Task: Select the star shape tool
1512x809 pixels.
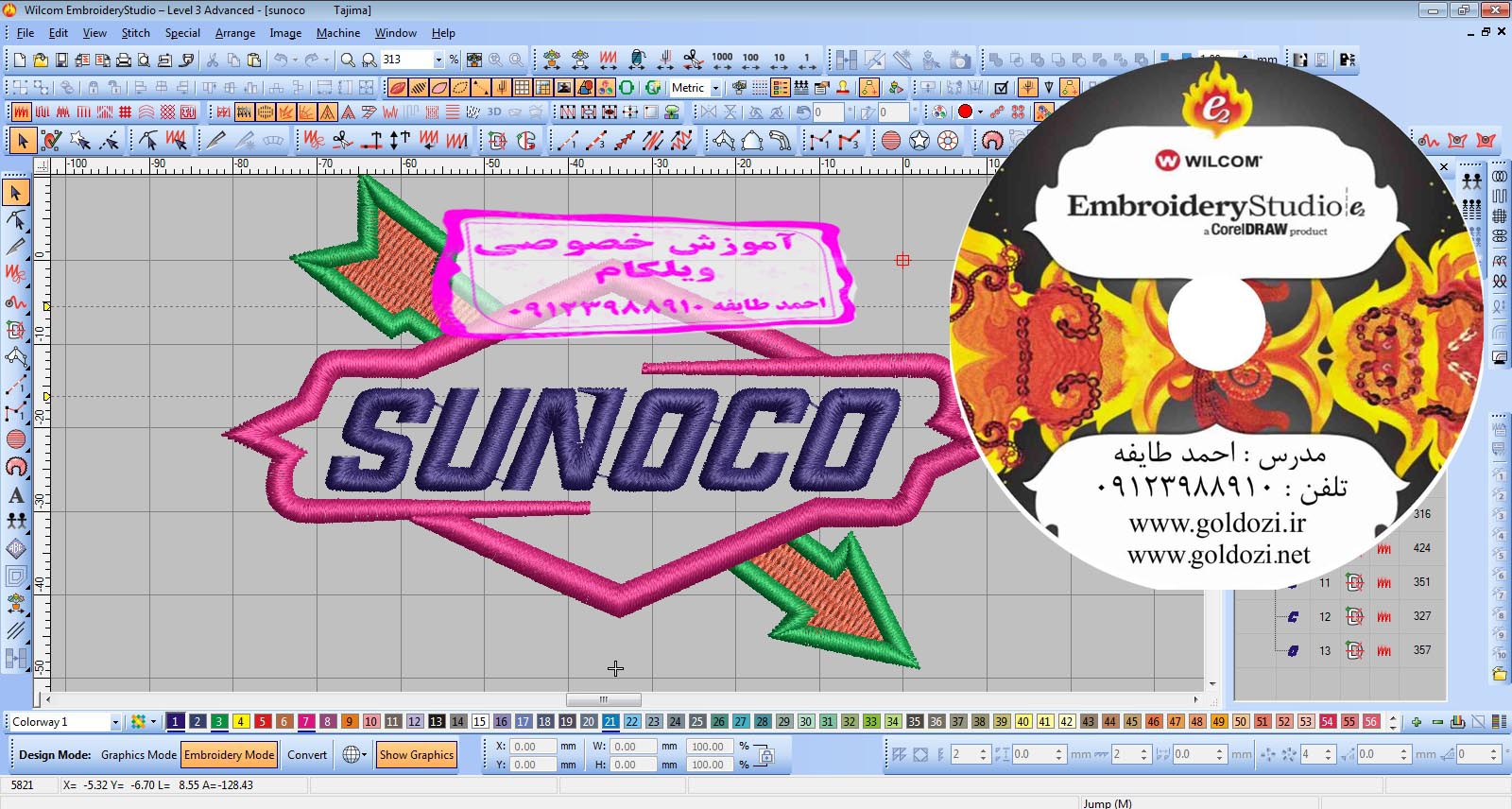Action: [x=919, y=141]
